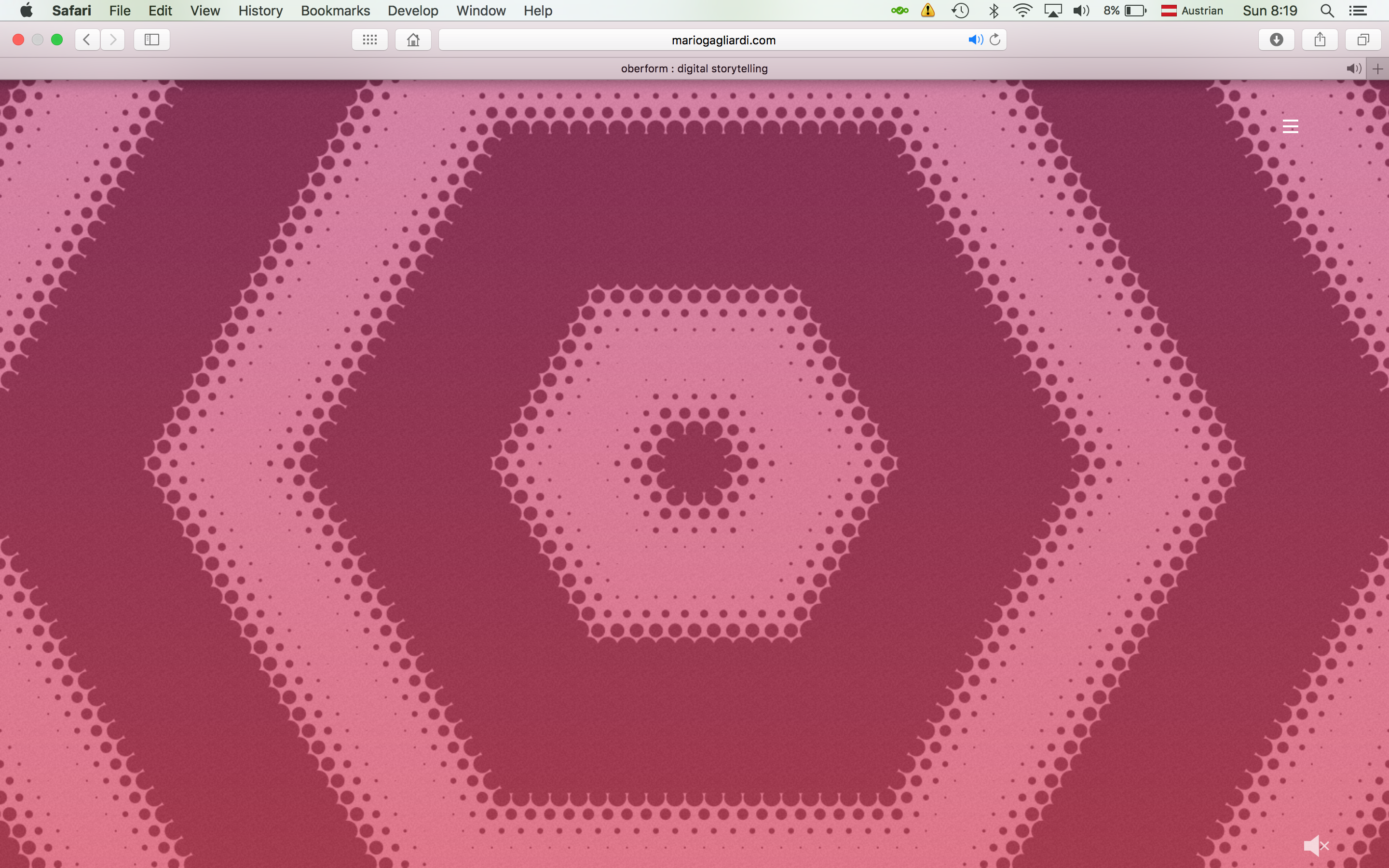Close the Safari window with red button
1389x868 pixels.
click(x=18, y=40)
